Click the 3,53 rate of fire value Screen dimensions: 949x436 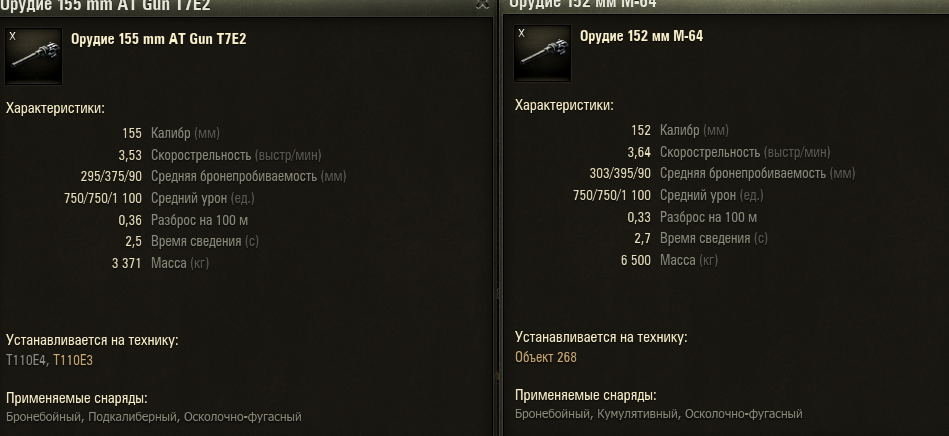130,155
